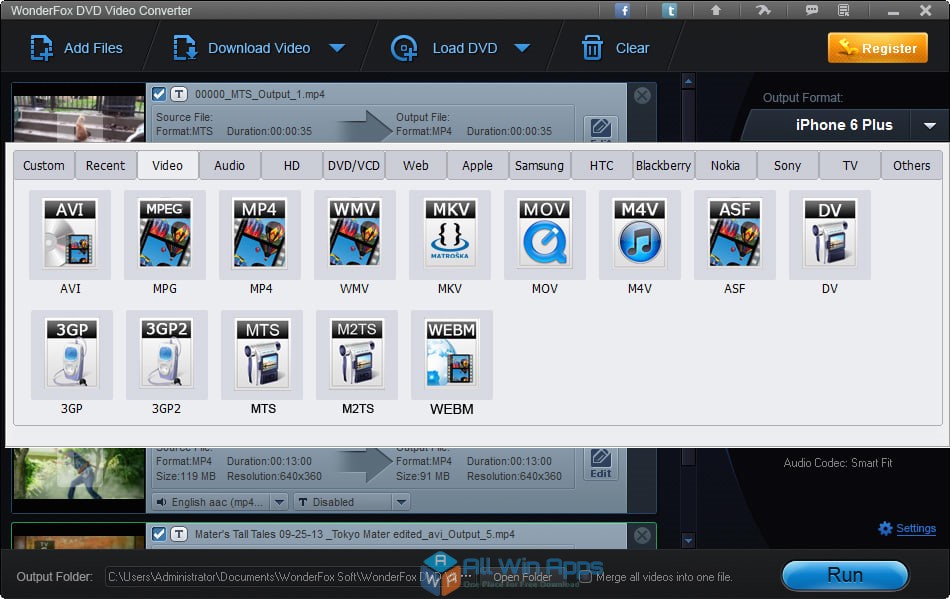This screenshot has width=950, height=599.
Task: Start conversion with the Run button
Action: click(845, 575)
